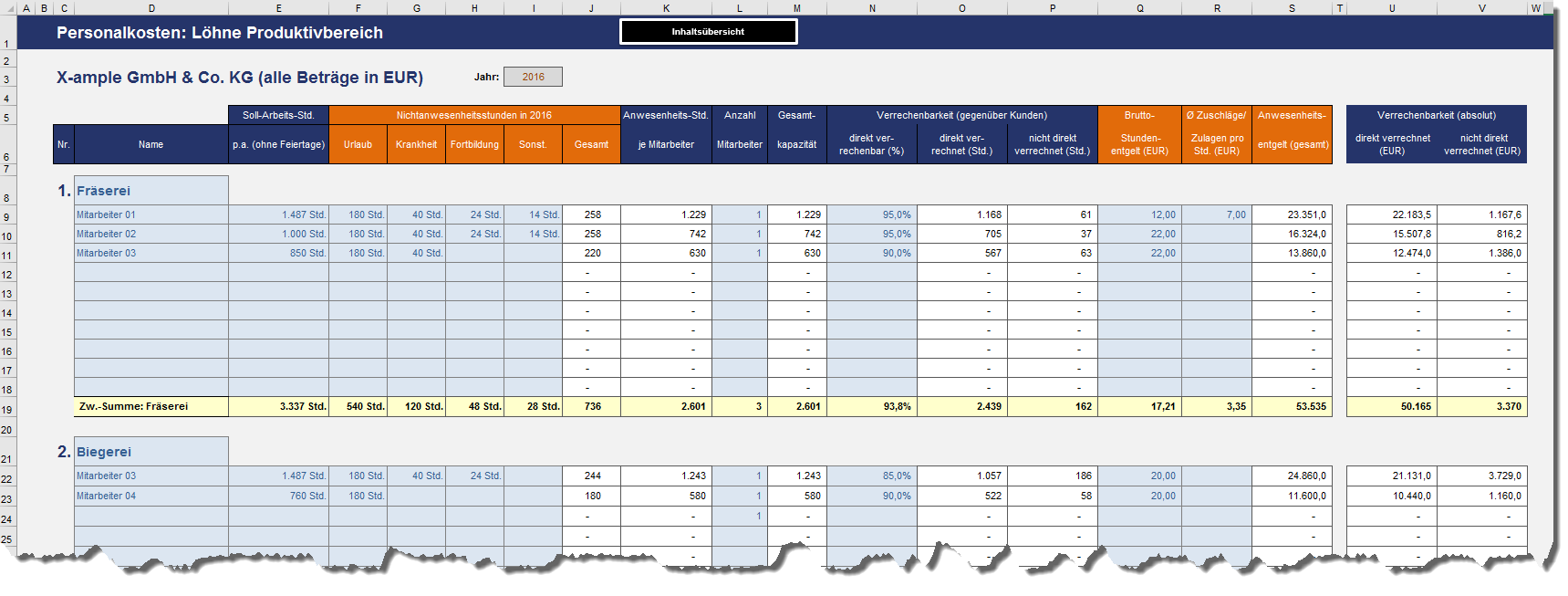The image size is (1568, 596).
Task: Click the Urlaub column header
Action: pos(358,144)
